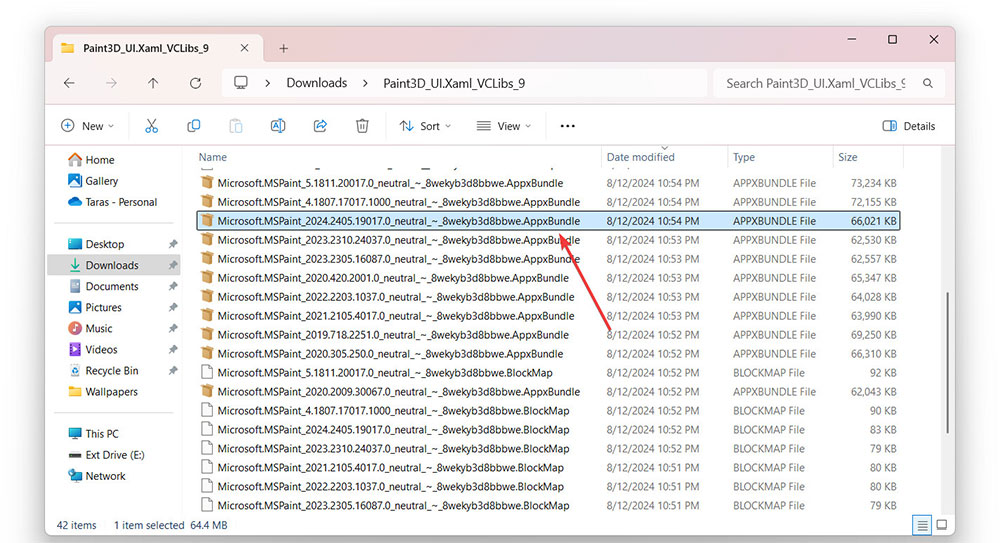The image size is (1000, 543).
Task: Toggle the Details pane
Action: click(909, 126)
